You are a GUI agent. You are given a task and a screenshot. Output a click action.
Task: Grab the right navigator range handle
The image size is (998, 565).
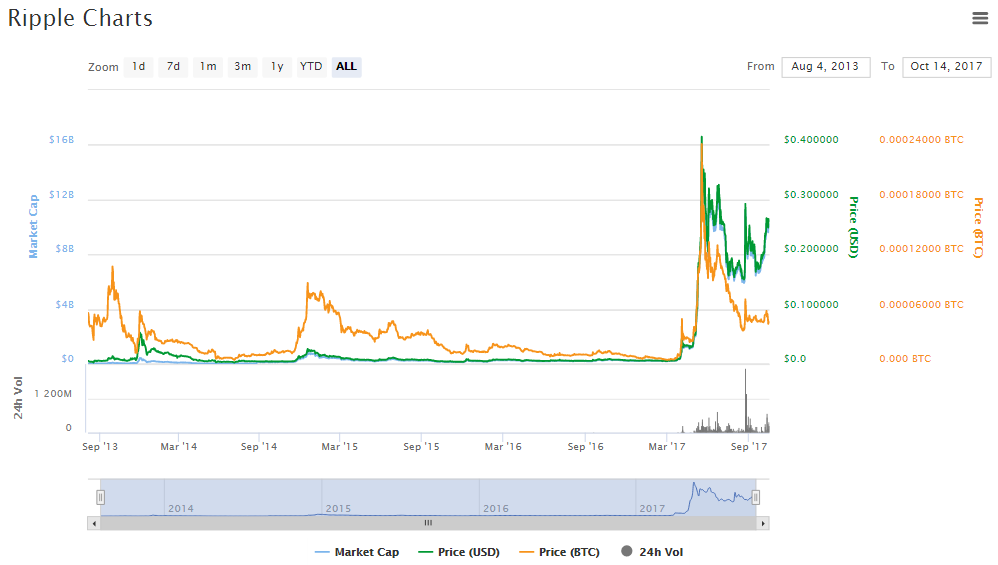[x=756, y=498]
